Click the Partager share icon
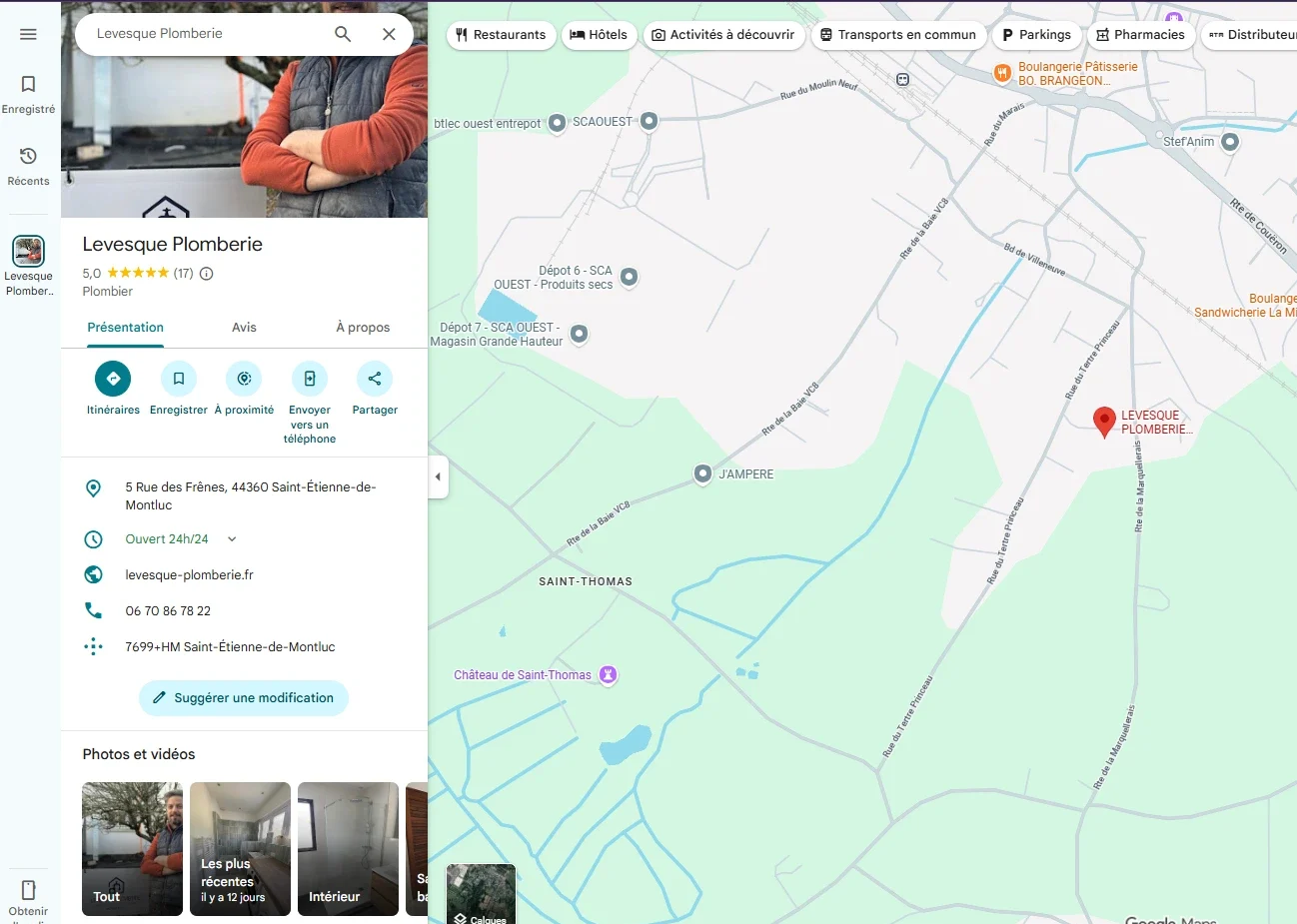 tap(375, 379)
